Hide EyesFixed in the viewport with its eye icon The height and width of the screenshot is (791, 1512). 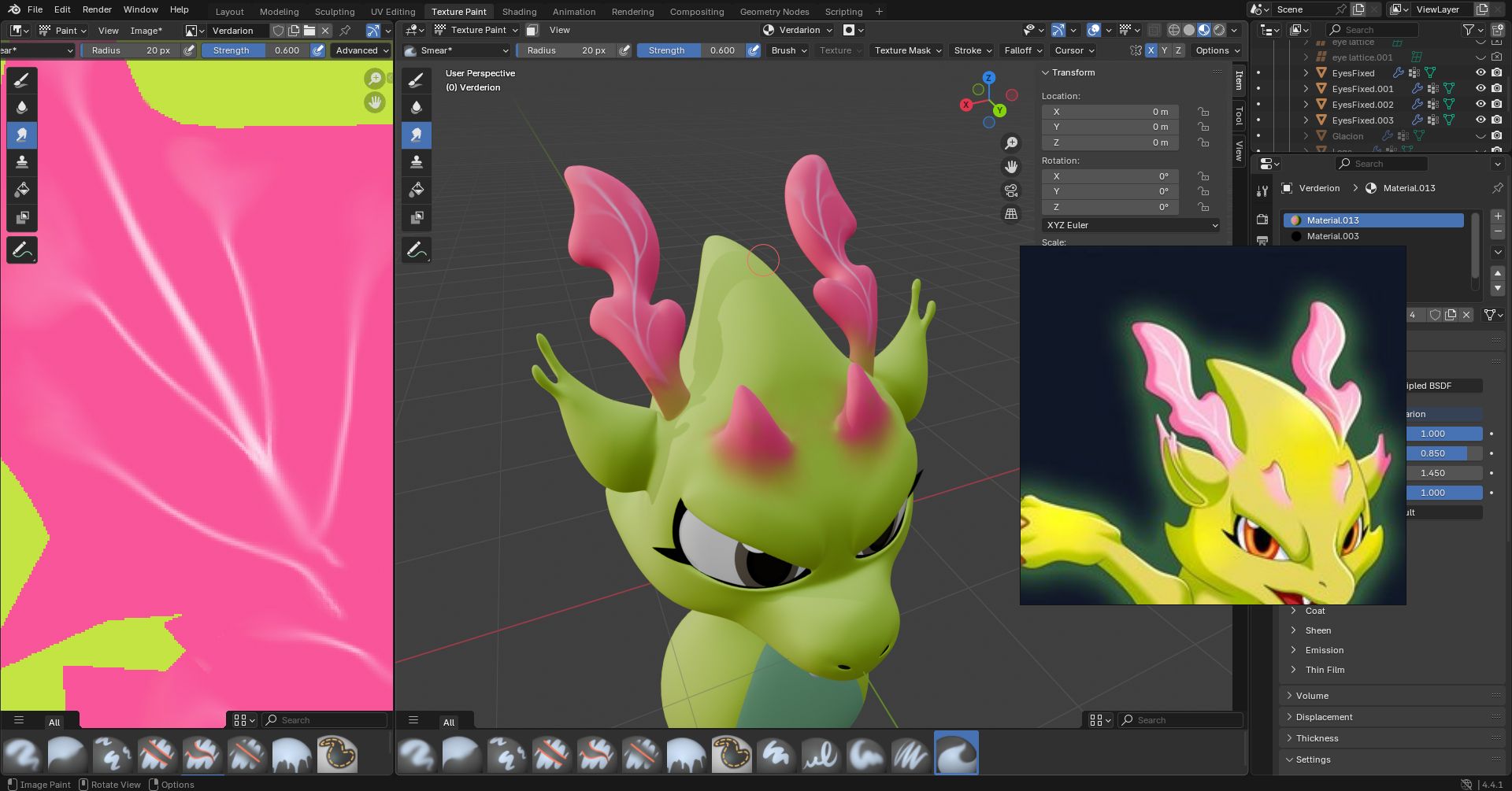click(1480, 72)
